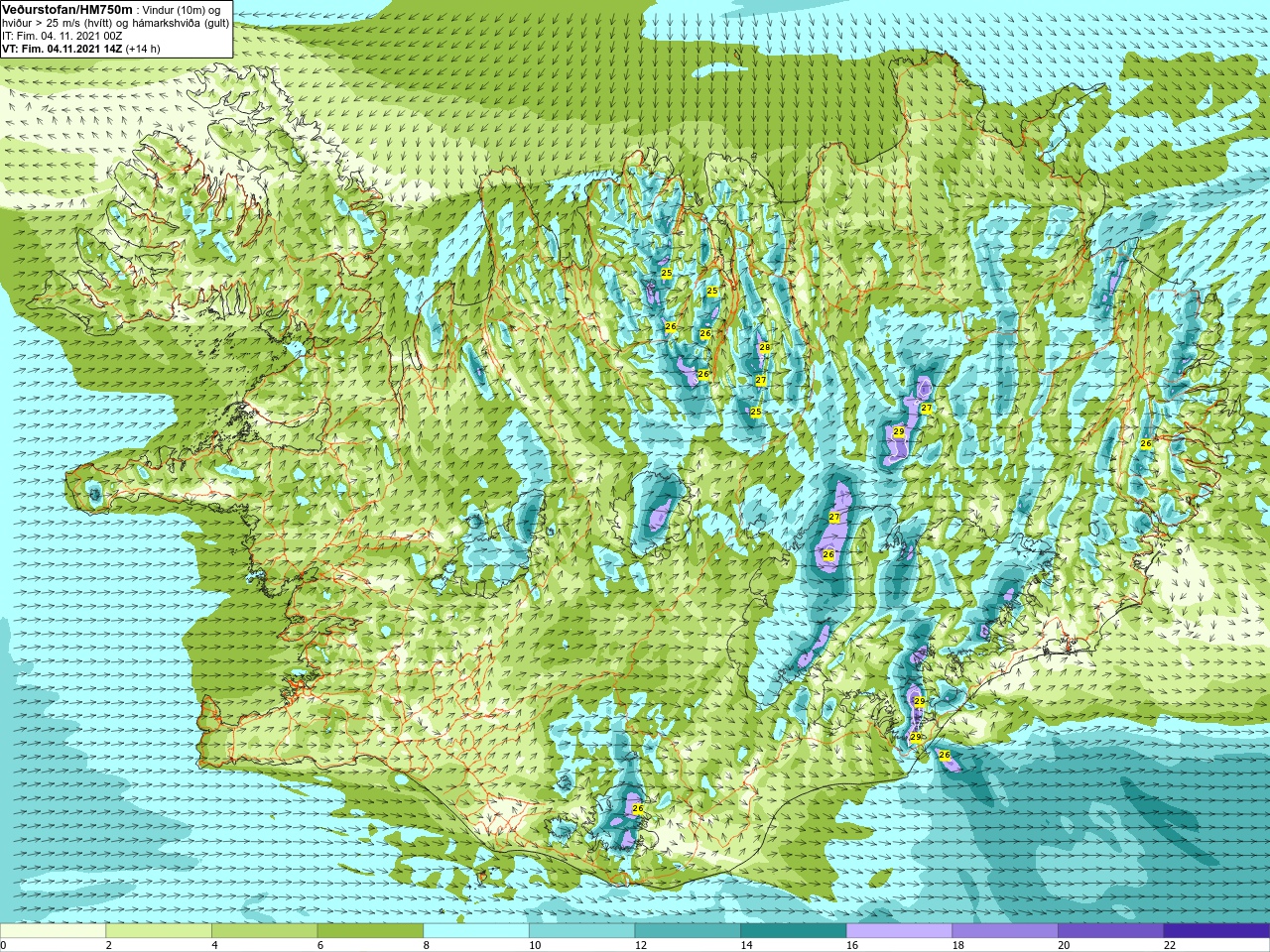Click the "2" scale number on color bar

pos(109,945)
